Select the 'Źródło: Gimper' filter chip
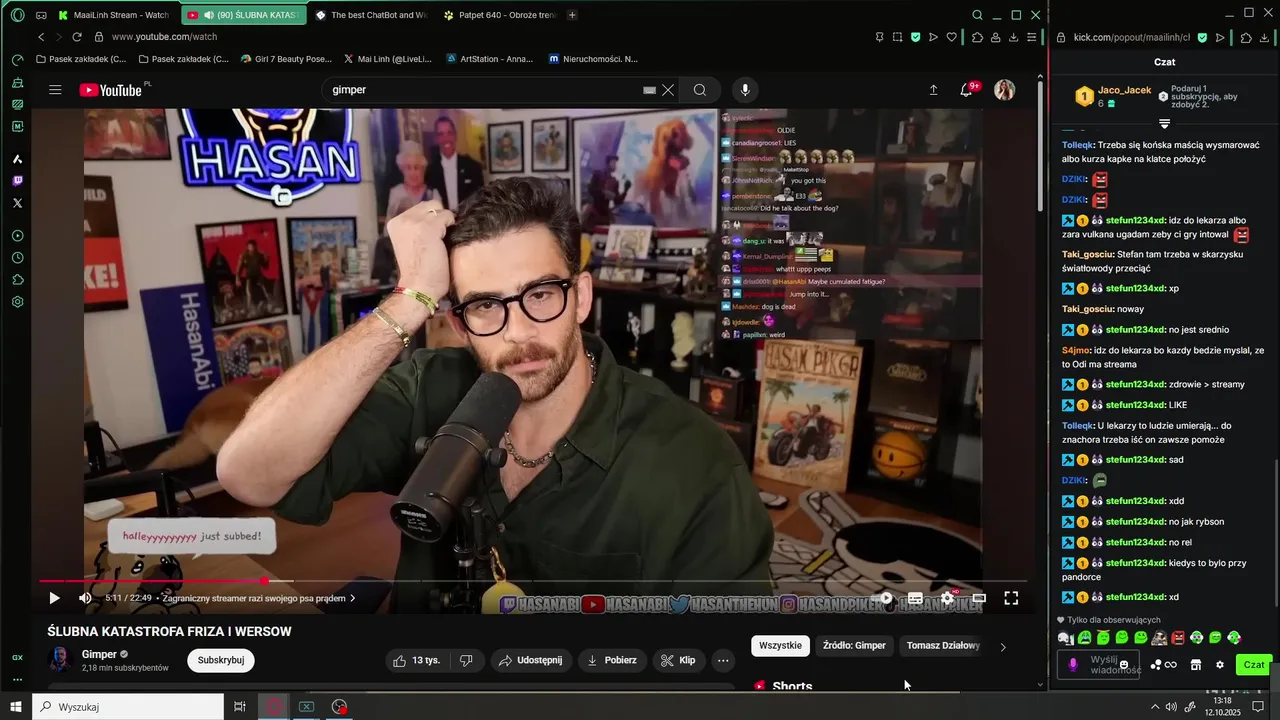The height and width of the screenshot is (720, 1280). click(854, 645)
